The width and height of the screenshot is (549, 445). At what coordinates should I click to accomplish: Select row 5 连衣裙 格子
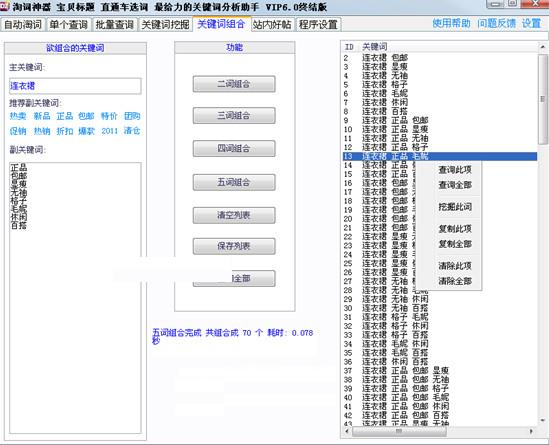[440, 85]
